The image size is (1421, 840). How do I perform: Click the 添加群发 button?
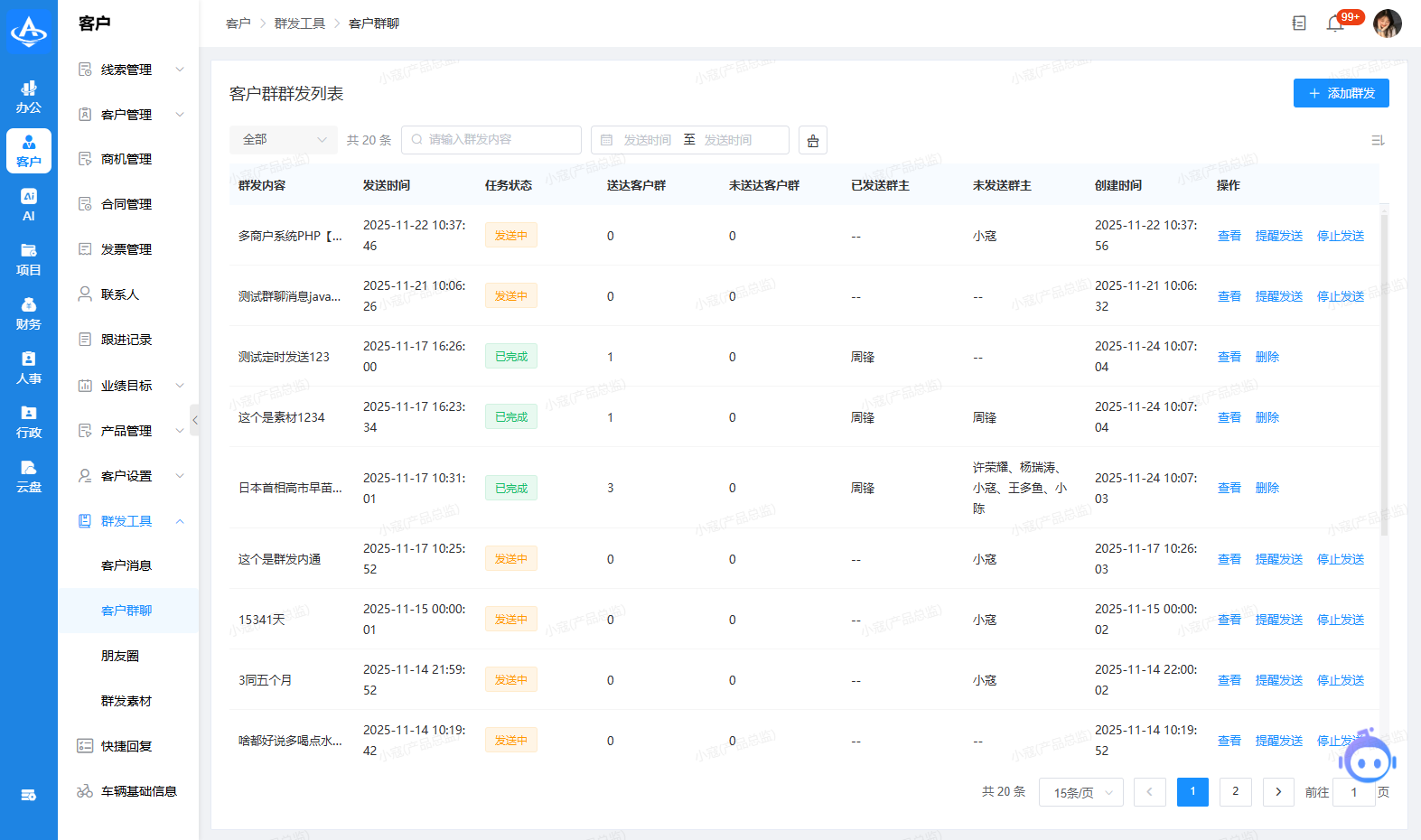pyautogui.click(x=1341, y=93)
